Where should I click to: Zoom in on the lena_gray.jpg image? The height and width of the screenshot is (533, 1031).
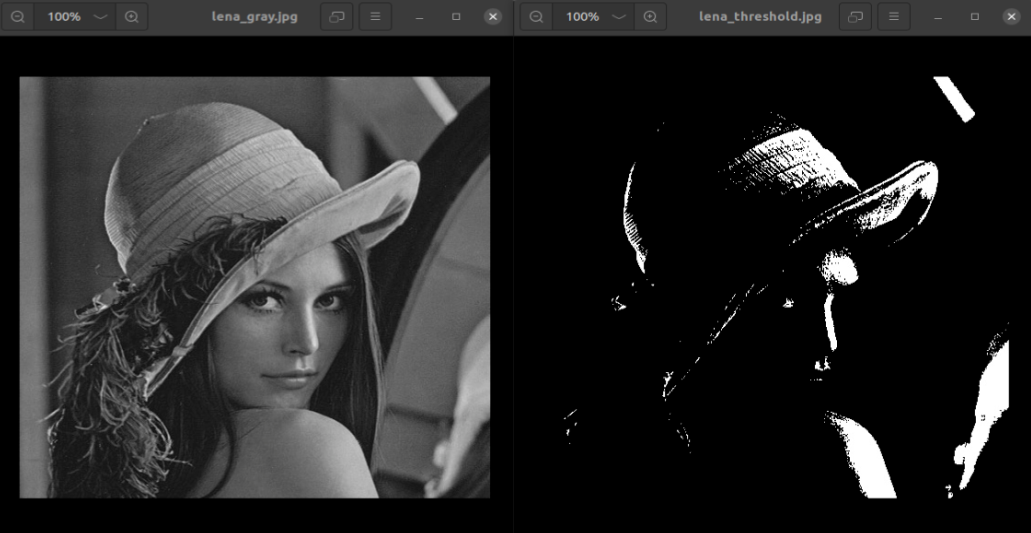tap(132, 17)
